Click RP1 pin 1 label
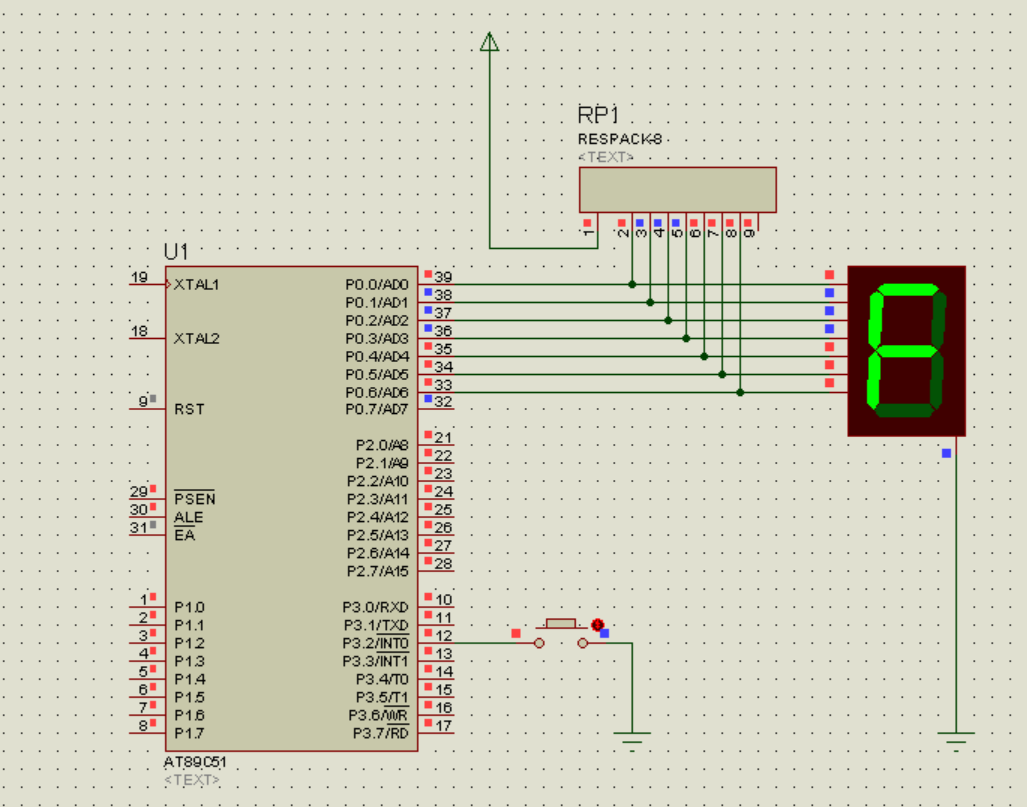 [588, 231]
